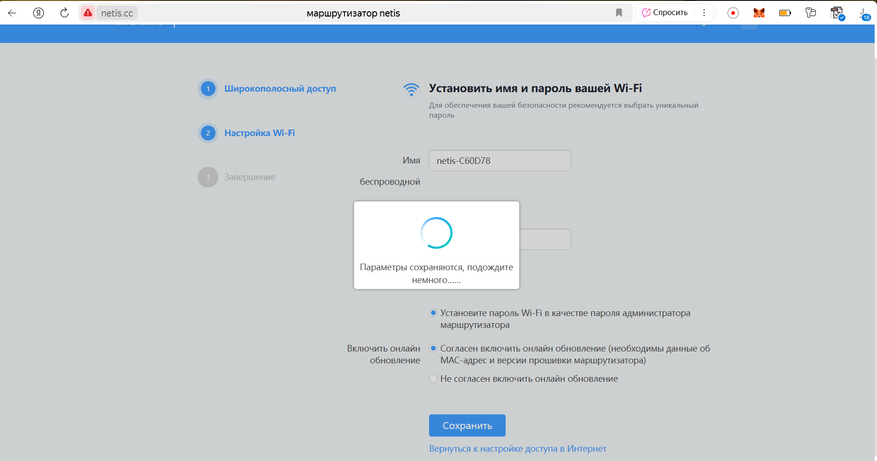Screen dimensions: 877x461
Task: Select step 1 Широкополосный доступ
Action: click(280, 88)
